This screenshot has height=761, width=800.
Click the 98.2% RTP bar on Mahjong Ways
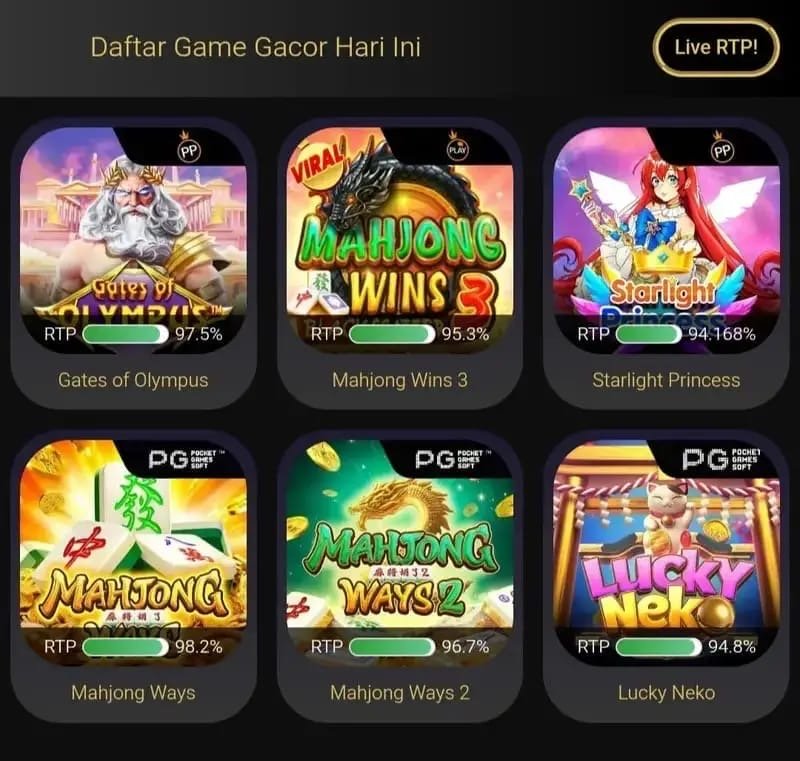pos(126,647)
